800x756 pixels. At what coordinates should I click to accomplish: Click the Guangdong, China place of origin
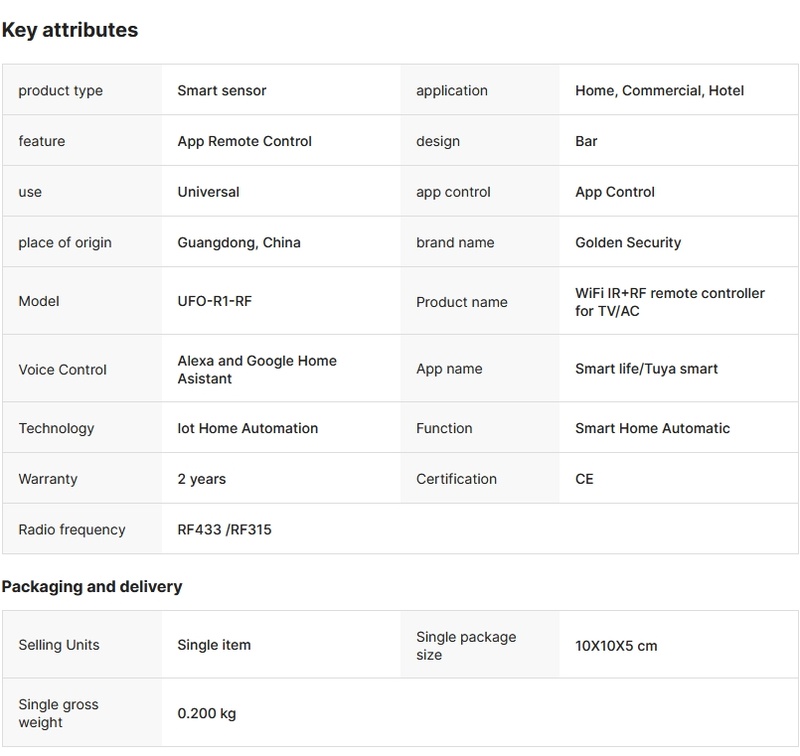[239, 243]
